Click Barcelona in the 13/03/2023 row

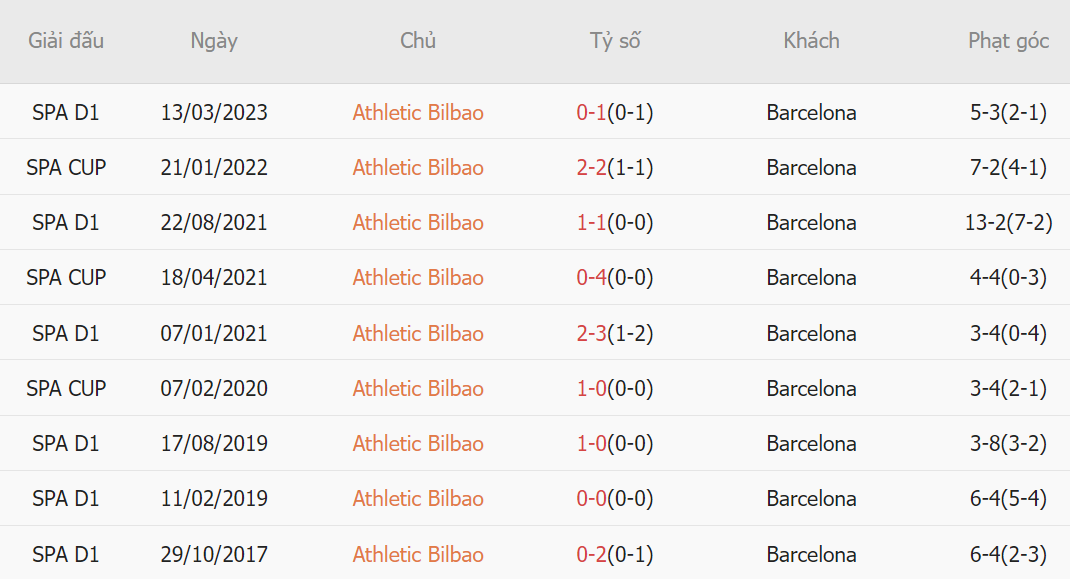click(x=811, y=113)
